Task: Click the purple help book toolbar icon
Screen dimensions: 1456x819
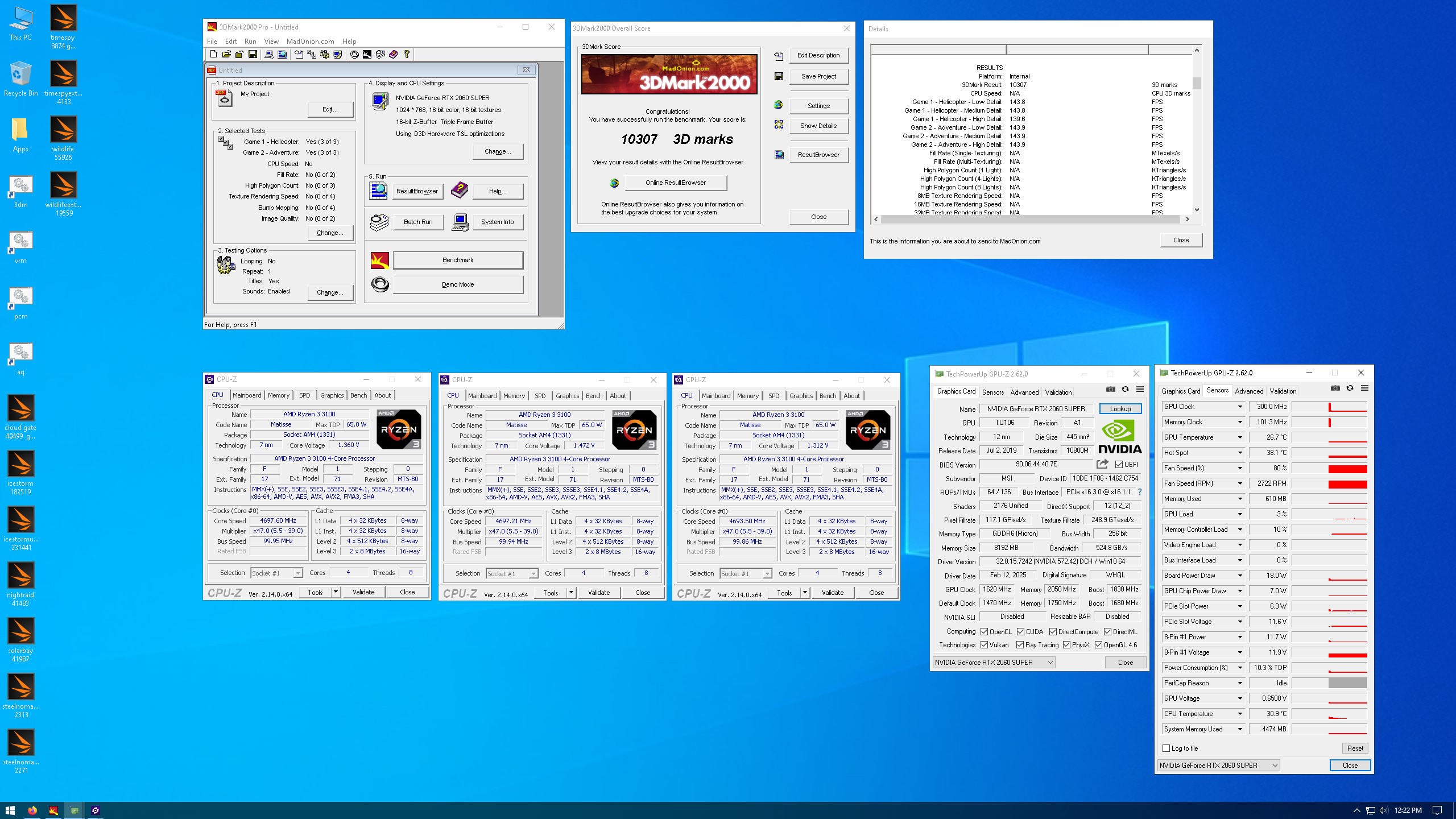Action: tap(393, 54)
